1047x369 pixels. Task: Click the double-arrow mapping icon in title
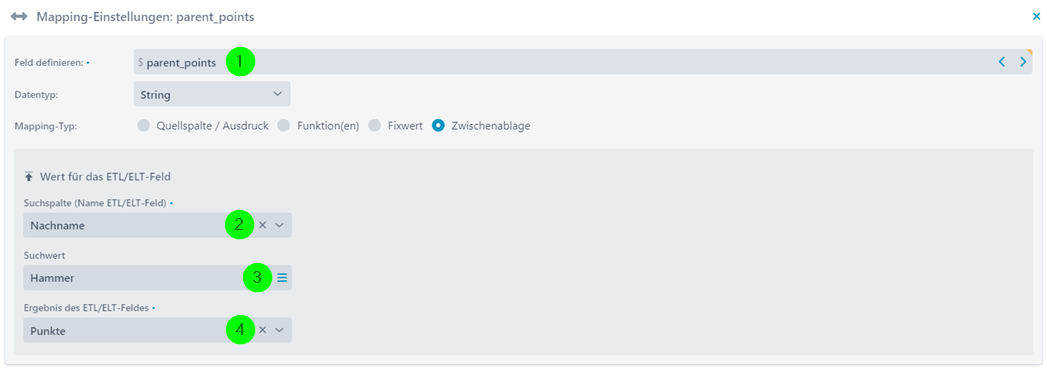tap(19, 17)
